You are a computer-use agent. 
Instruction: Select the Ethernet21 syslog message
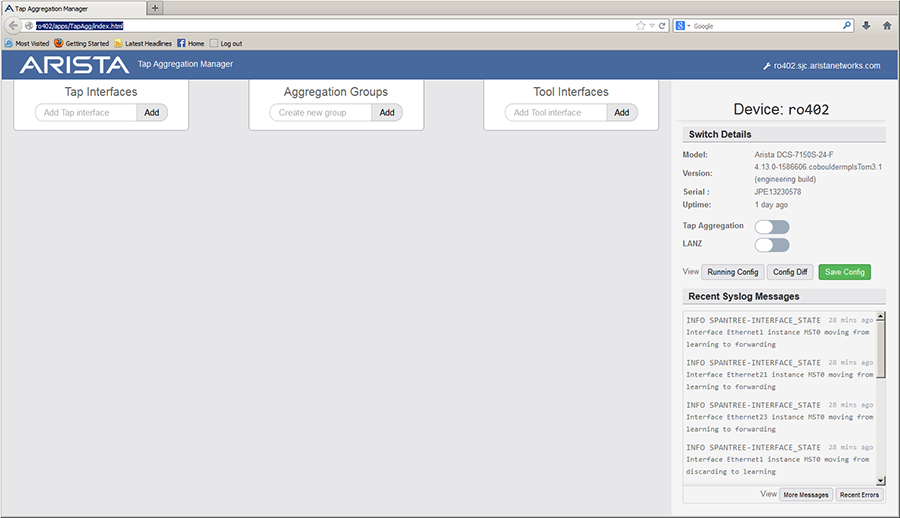pos(779,374)
